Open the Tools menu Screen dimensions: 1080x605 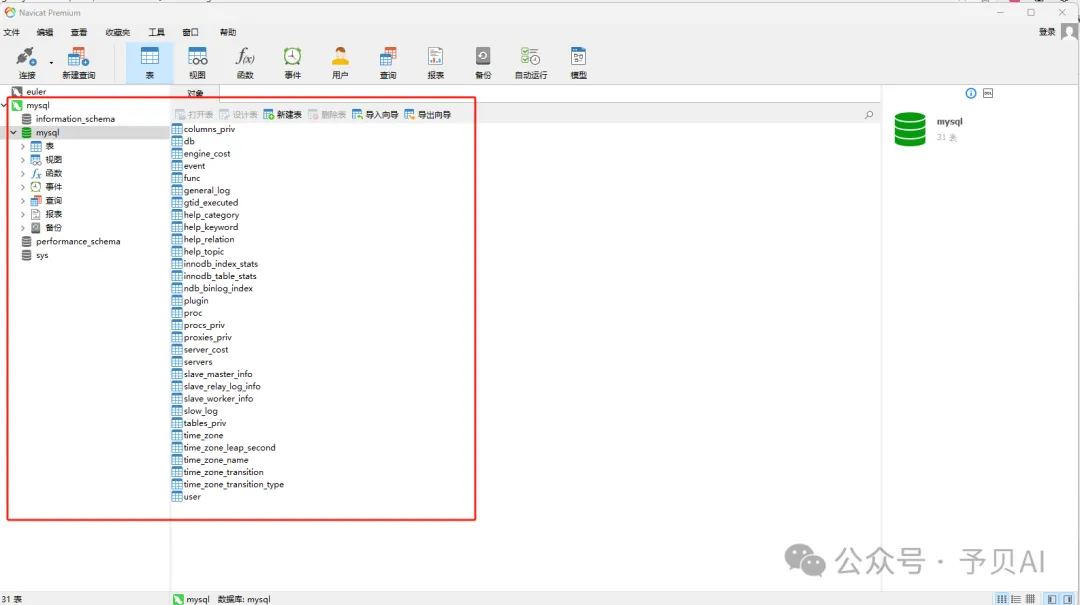(x=156, y=32)
